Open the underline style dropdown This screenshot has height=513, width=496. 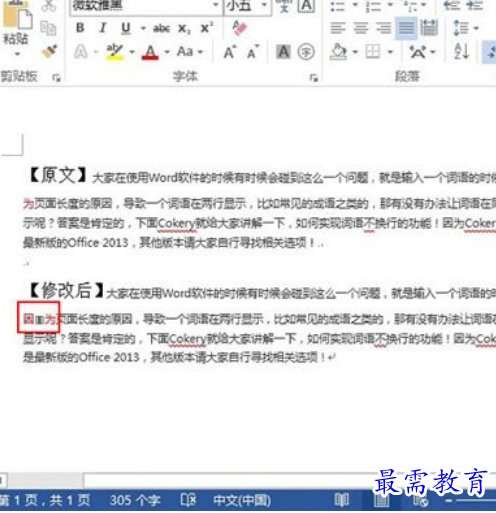(x=143, y=28)
